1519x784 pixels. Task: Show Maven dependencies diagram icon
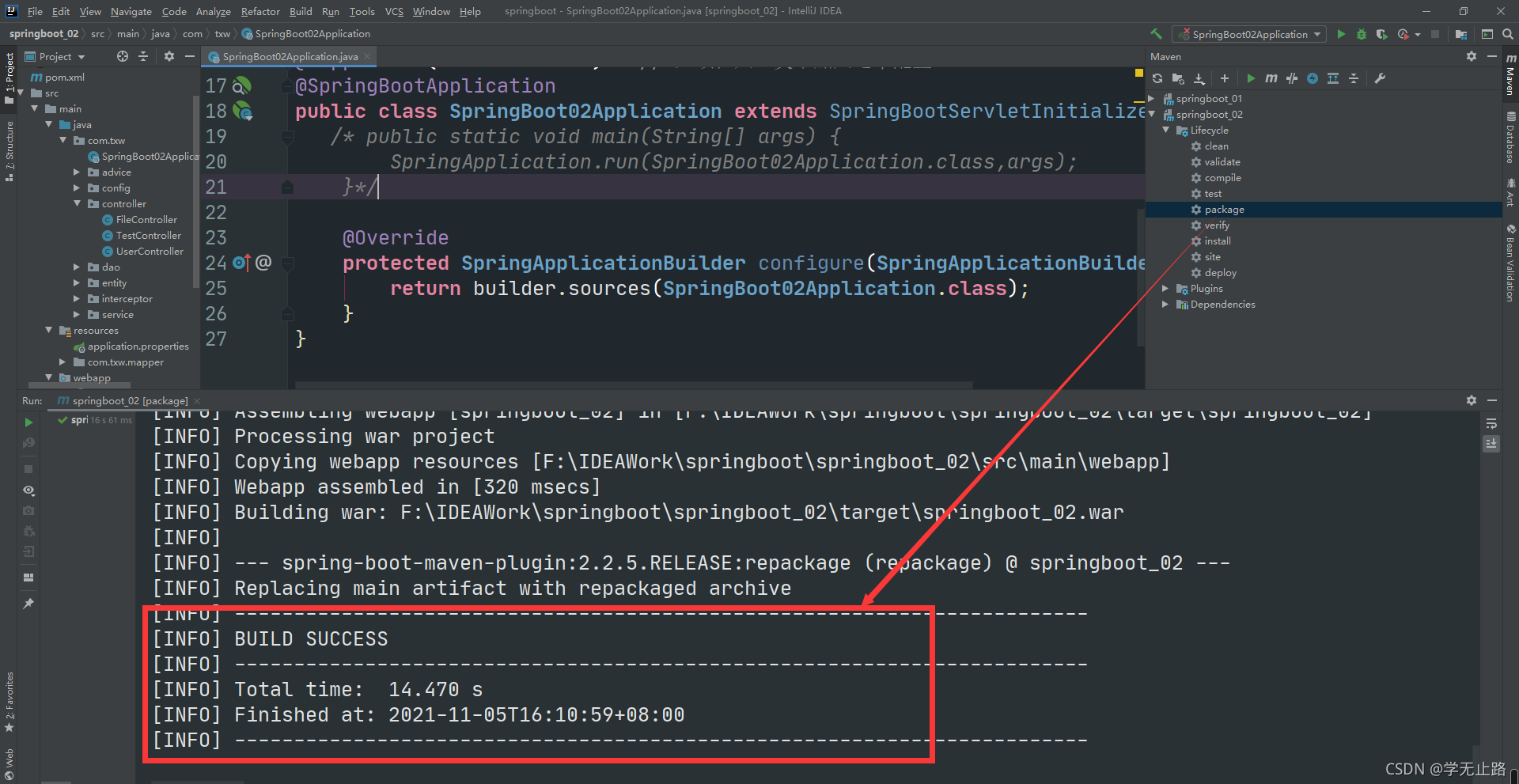click(x=1333, y=78)
